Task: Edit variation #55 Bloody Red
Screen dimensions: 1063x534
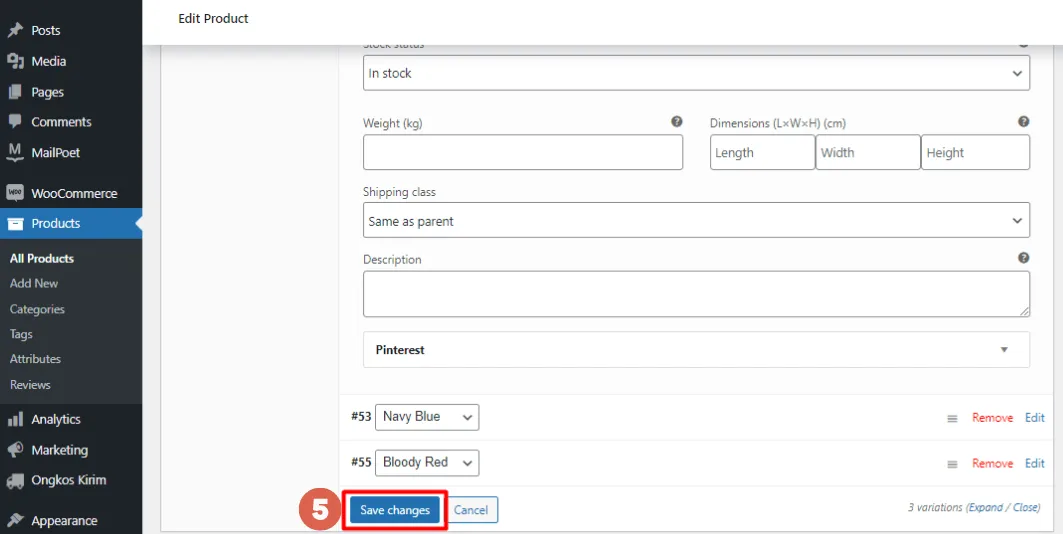Action: point(1035,464)
